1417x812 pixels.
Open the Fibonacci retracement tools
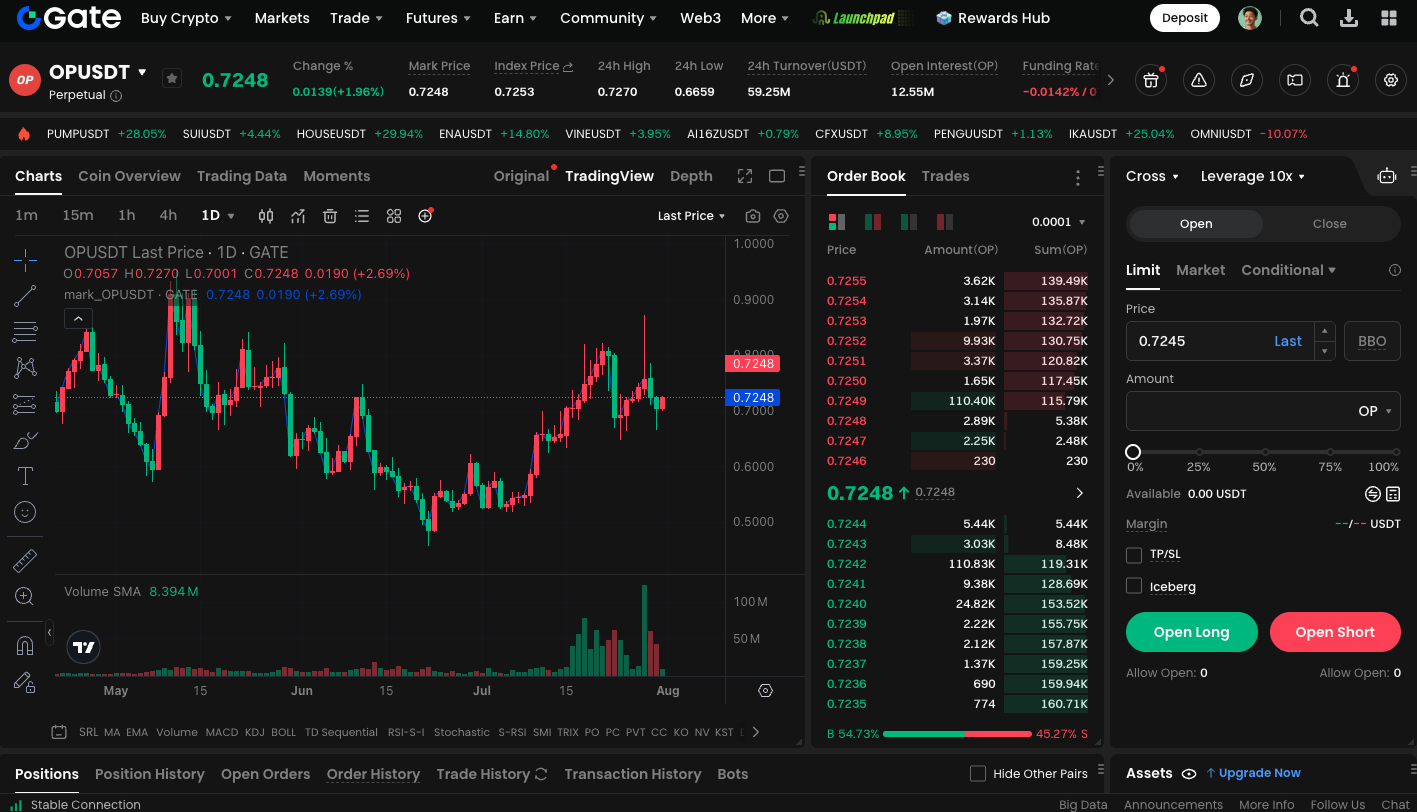click(x=25, y=332)
